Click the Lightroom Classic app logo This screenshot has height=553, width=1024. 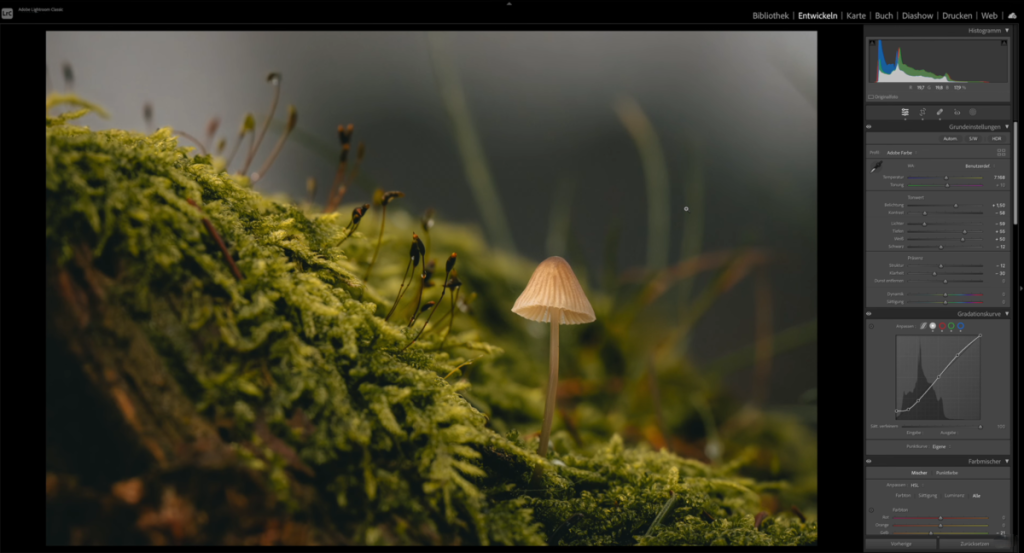tap(7, 12)
